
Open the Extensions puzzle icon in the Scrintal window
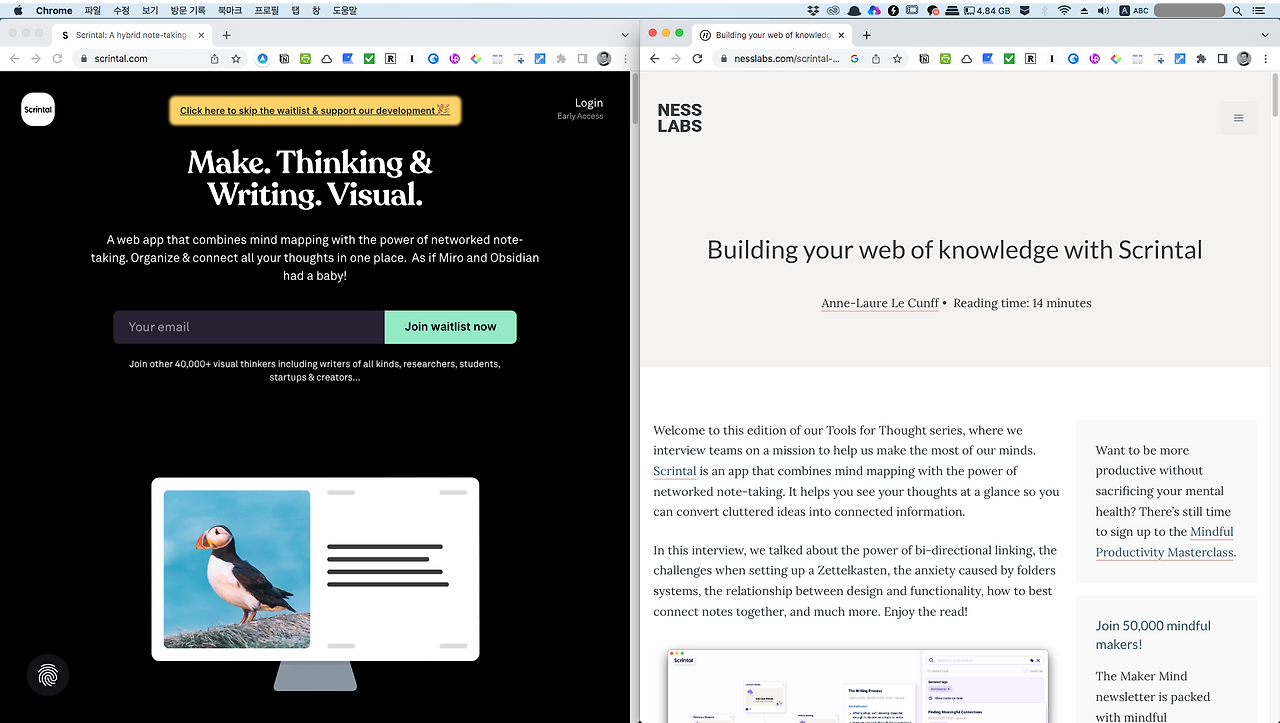(x=561, y=59)
